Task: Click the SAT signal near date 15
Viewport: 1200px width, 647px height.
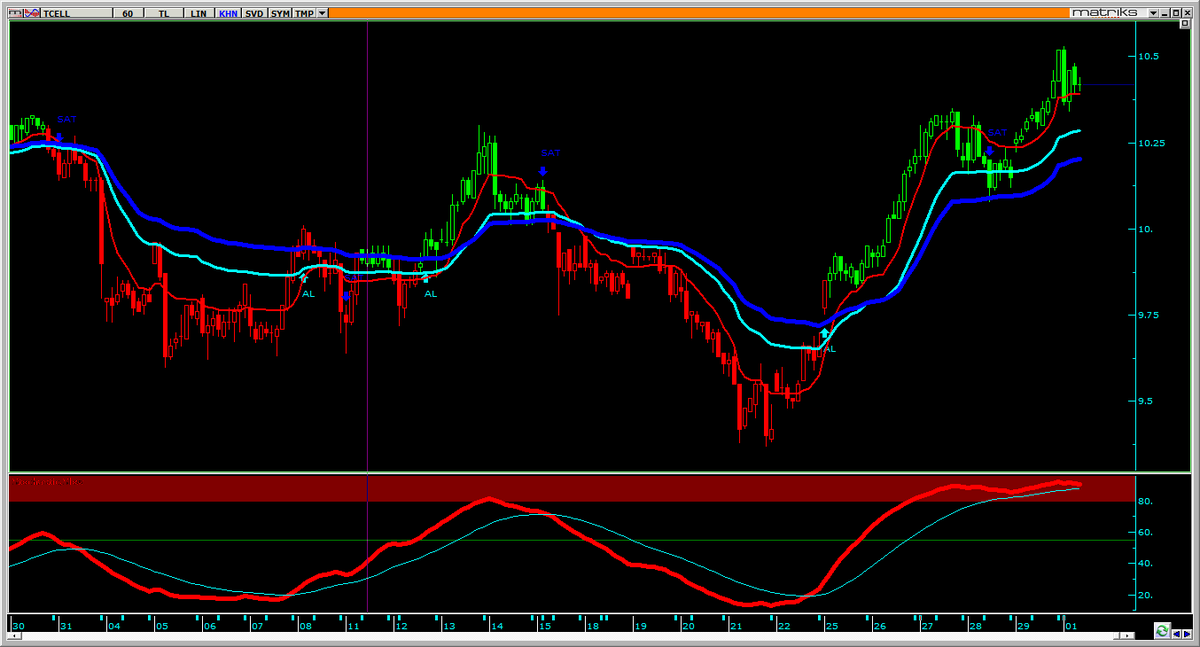Action: click(x=550, y=153)
